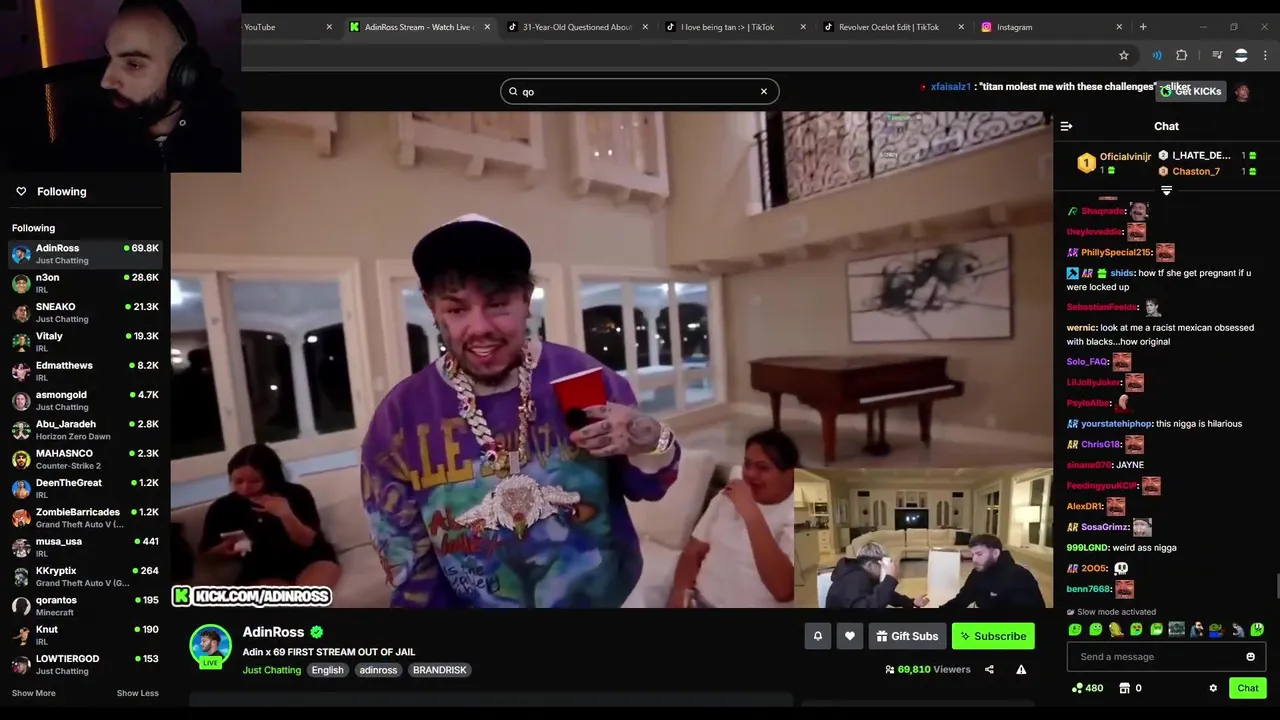
Task: Open the Kick shop icon showing 0
Action: 1130,688
